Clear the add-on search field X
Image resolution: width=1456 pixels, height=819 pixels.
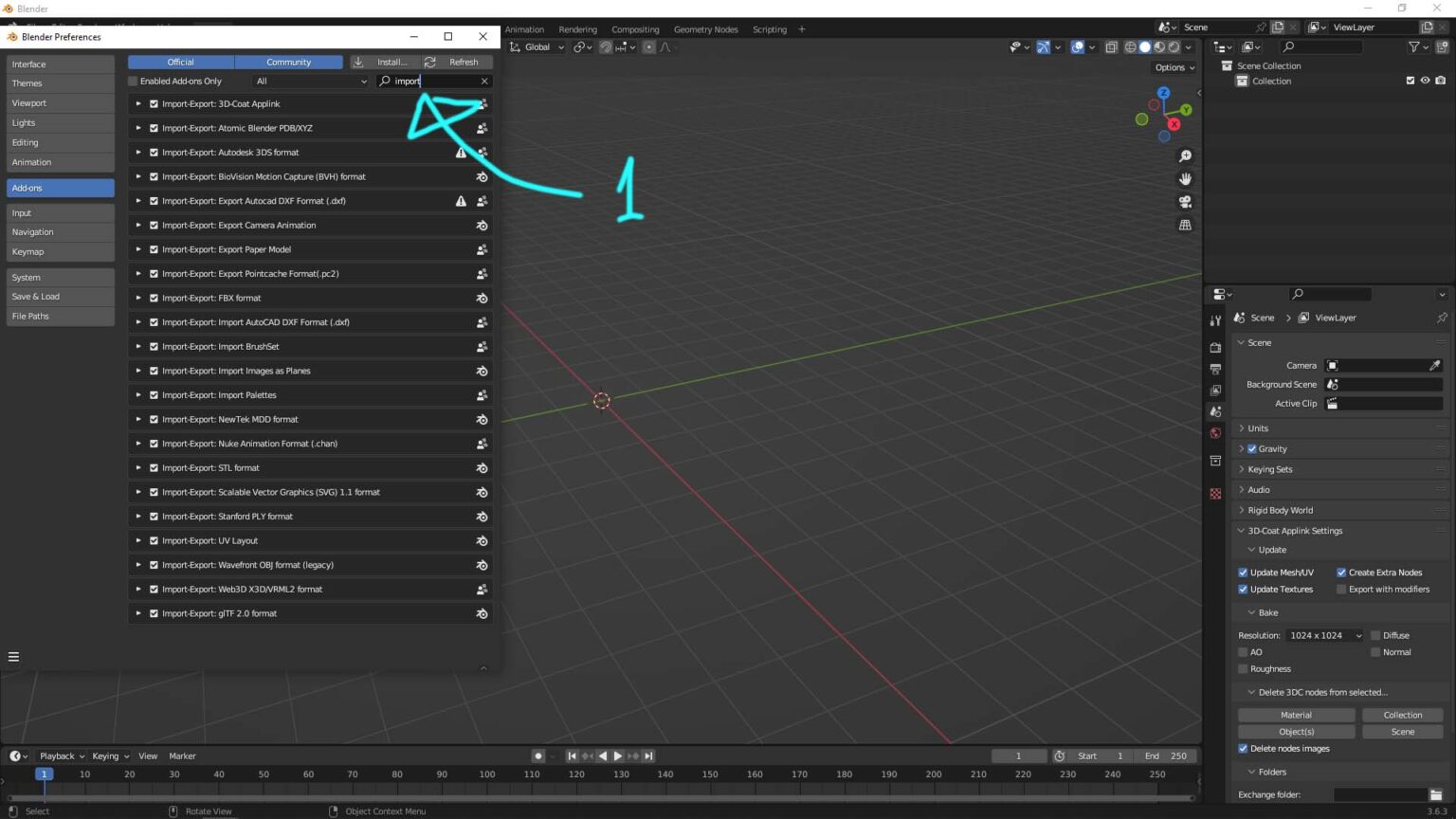point(484,82)
